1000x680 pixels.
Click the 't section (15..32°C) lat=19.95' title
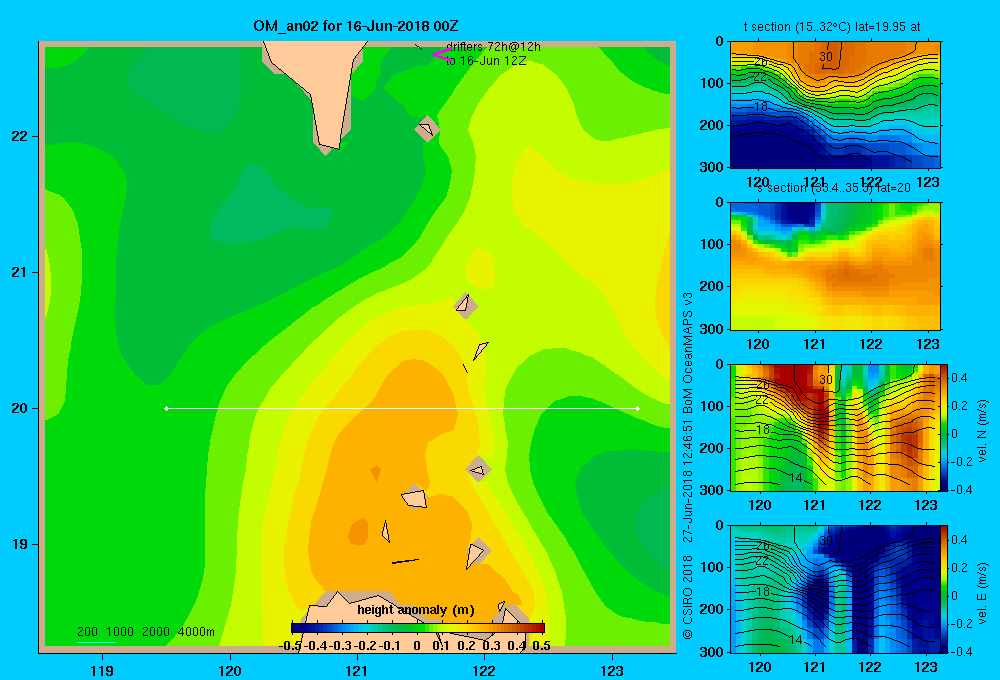point(832,27)
